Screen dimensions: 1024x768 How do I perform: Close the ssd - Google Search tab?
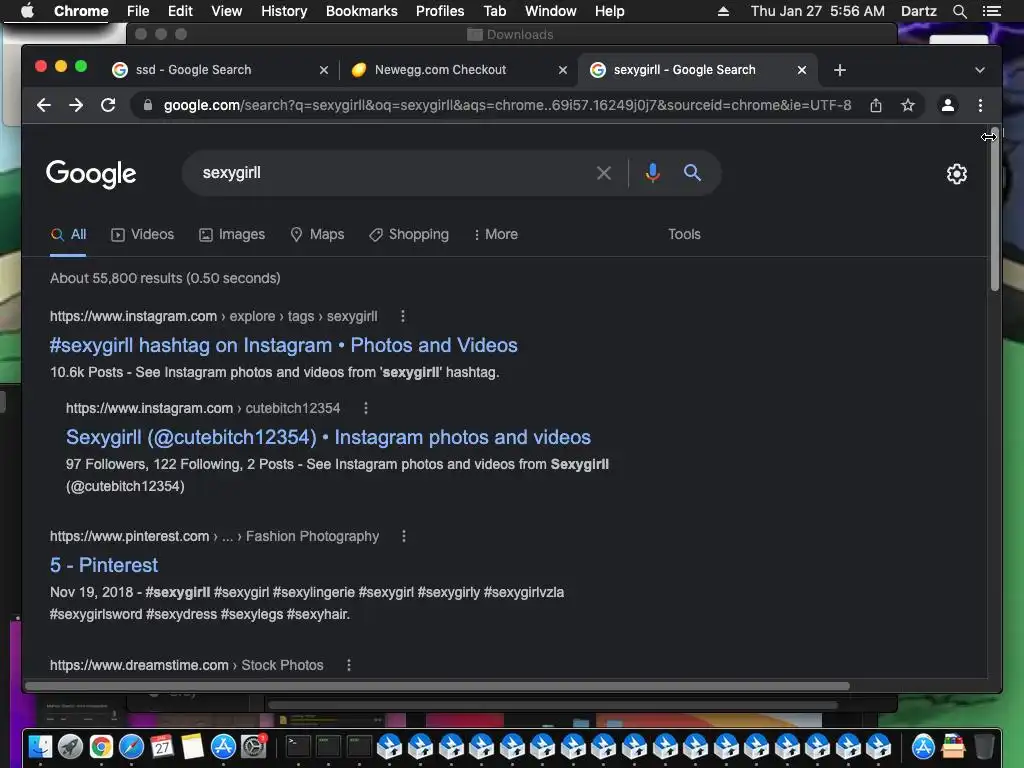click(323, 70)
